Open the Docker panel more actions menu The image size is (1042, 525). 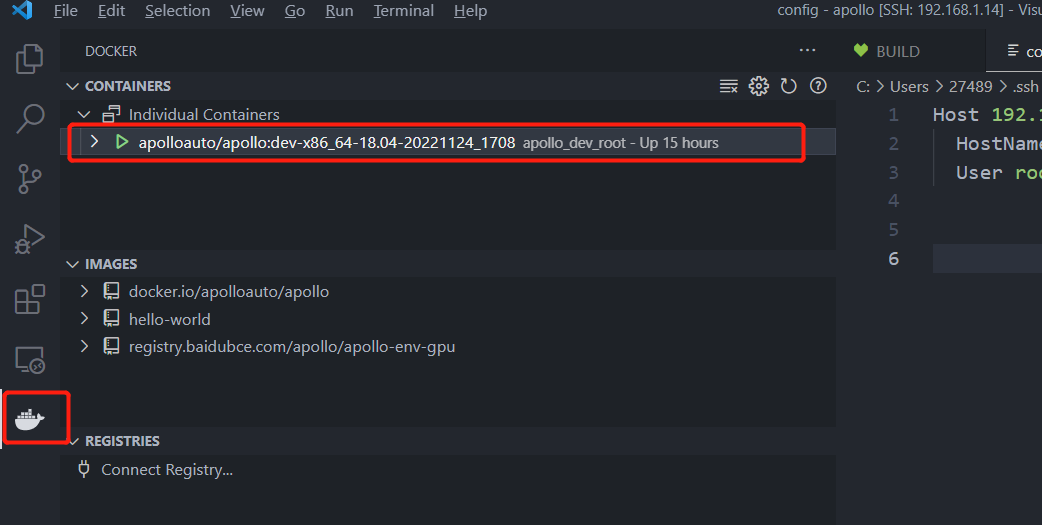[807, 51]
